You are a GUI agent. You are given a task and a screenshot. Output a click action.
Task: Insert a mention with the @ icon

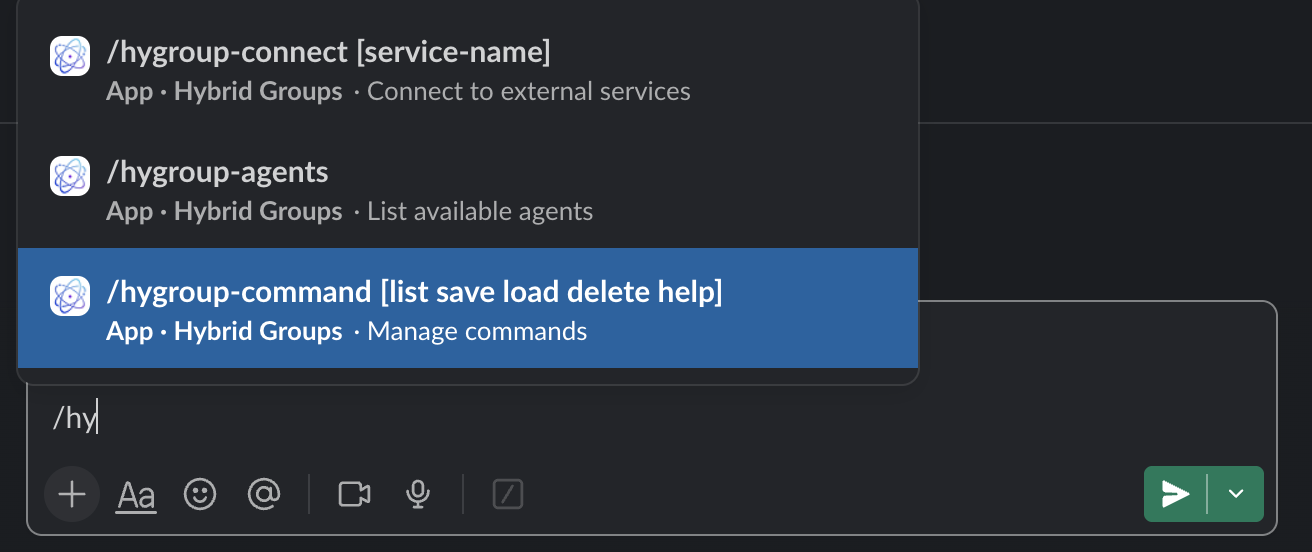(x=263, y=494)
